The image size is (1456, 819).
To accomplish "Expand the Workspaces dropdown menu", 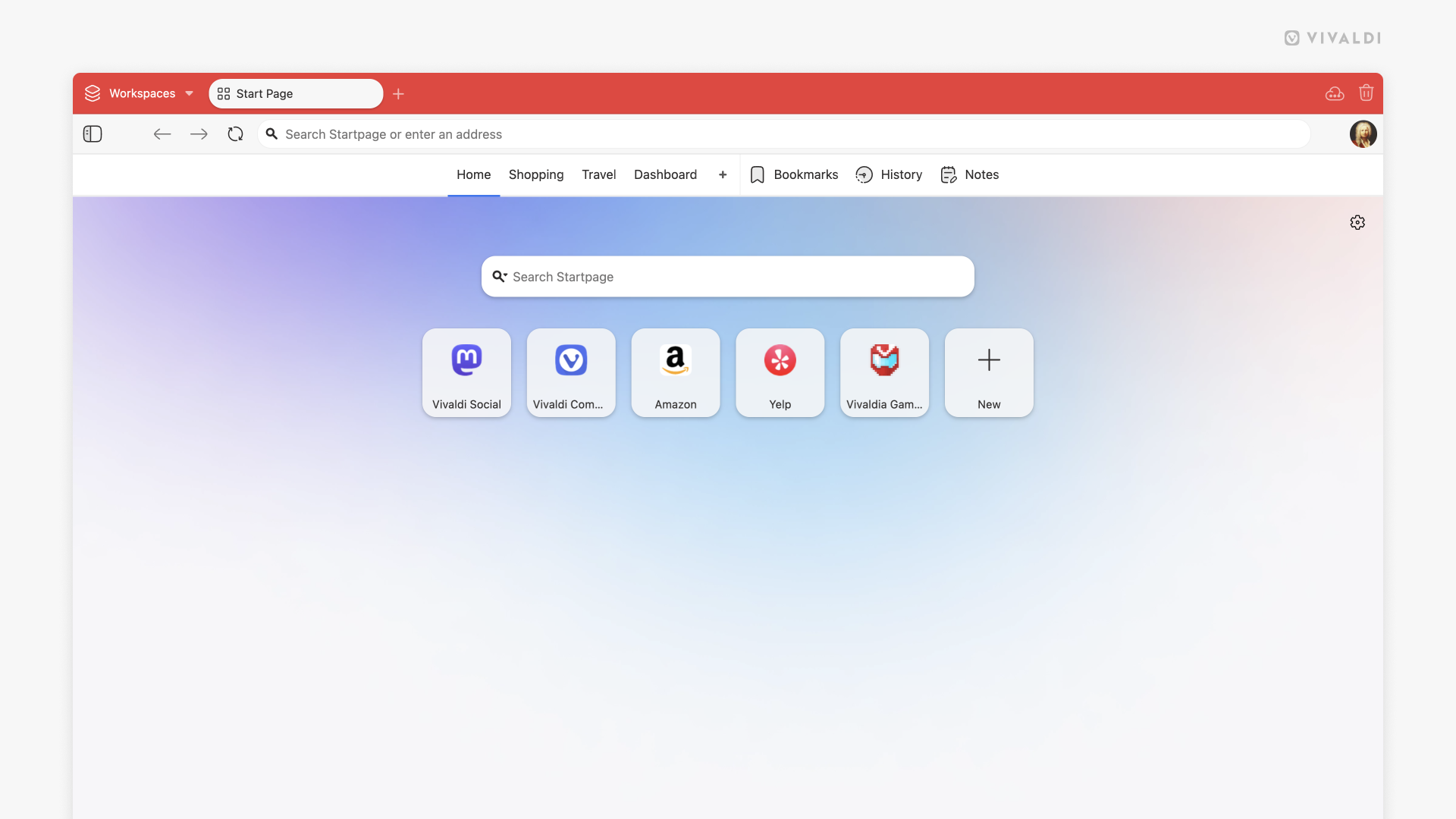I will coord(189,93).
